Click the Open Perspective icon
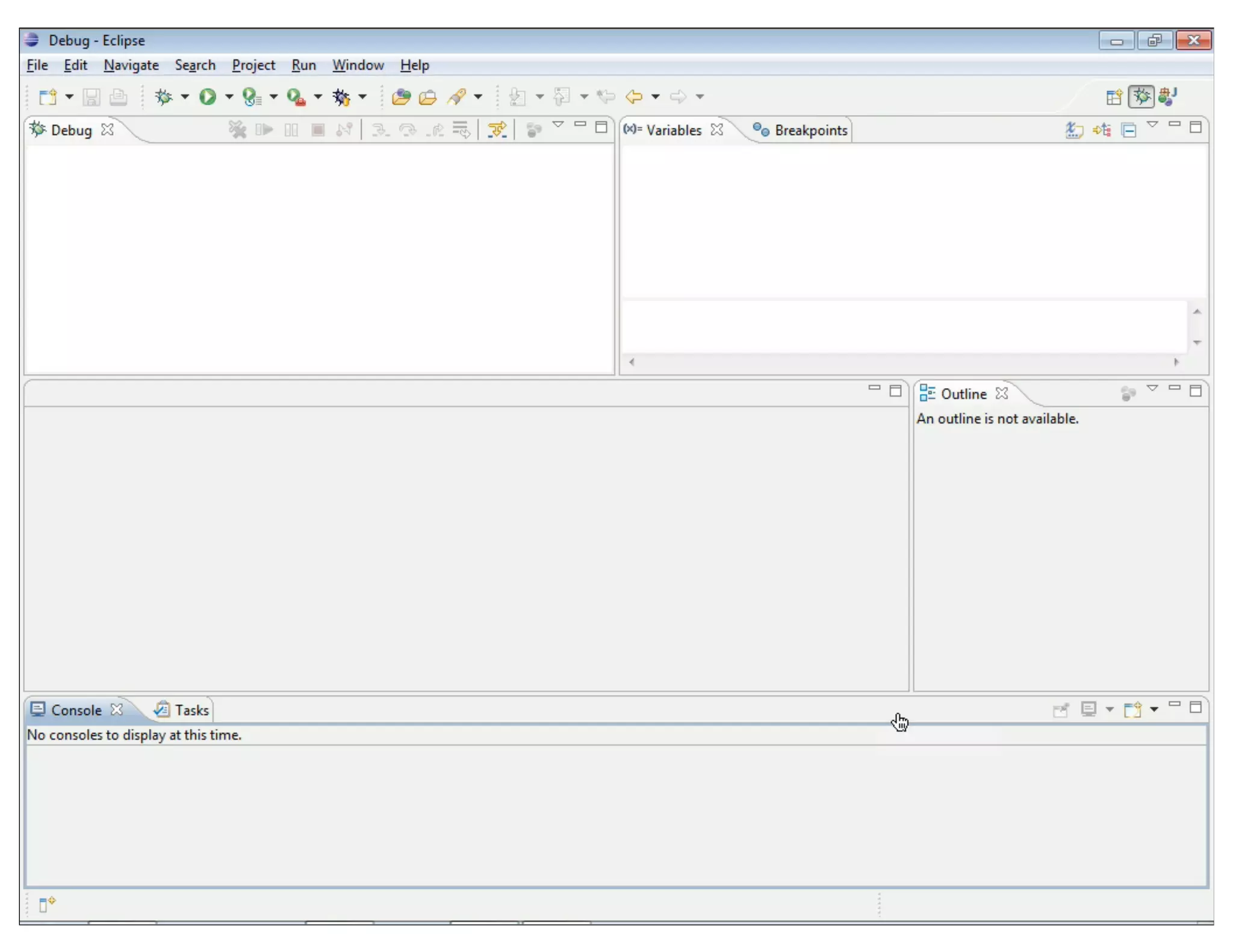 1113,96
